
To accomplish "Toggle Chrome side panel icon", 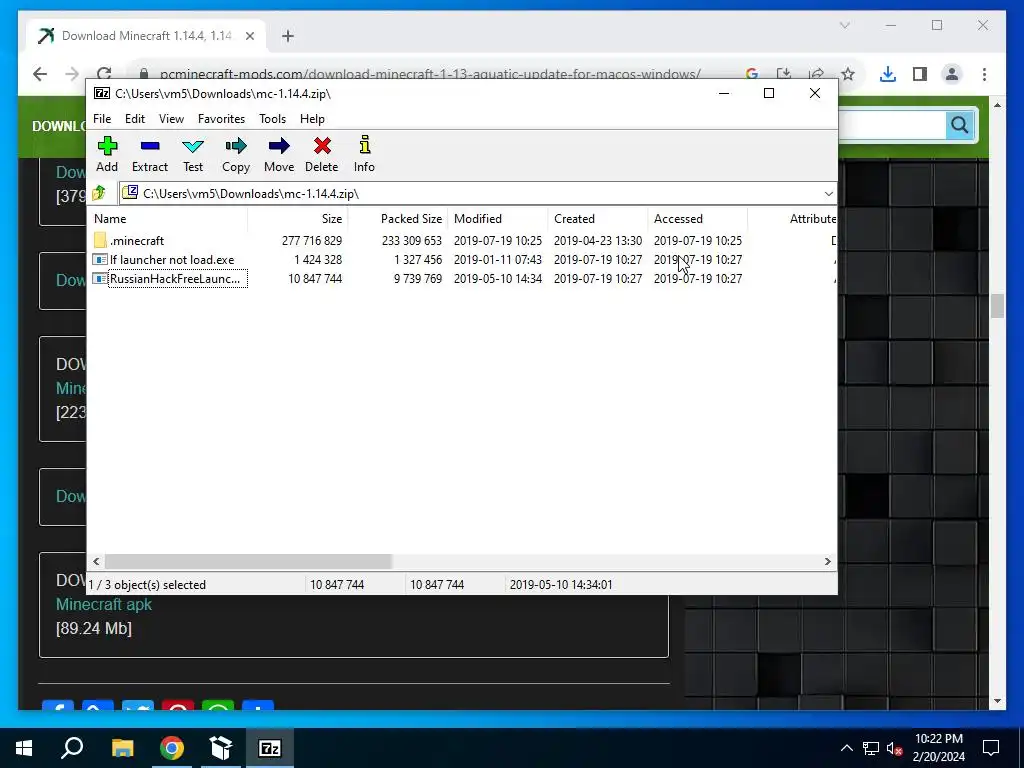I will tap(920, 74).
